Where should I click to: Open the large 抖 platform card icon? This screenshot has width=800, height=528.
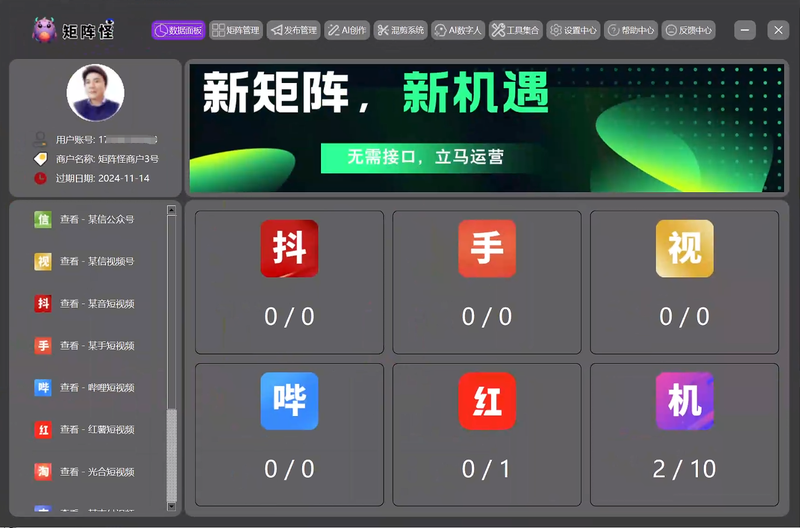click(289, 248)
